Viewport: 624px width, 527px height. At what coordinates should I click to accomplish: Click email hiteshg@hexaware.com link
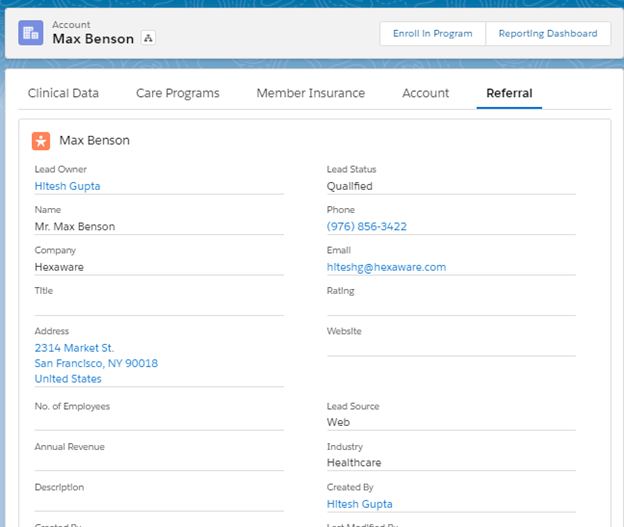[386, 267]
